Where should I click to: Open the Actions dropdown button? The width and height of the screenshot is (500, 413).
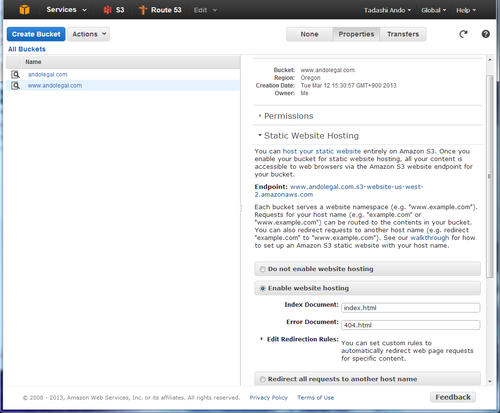[x=89, y=34]
